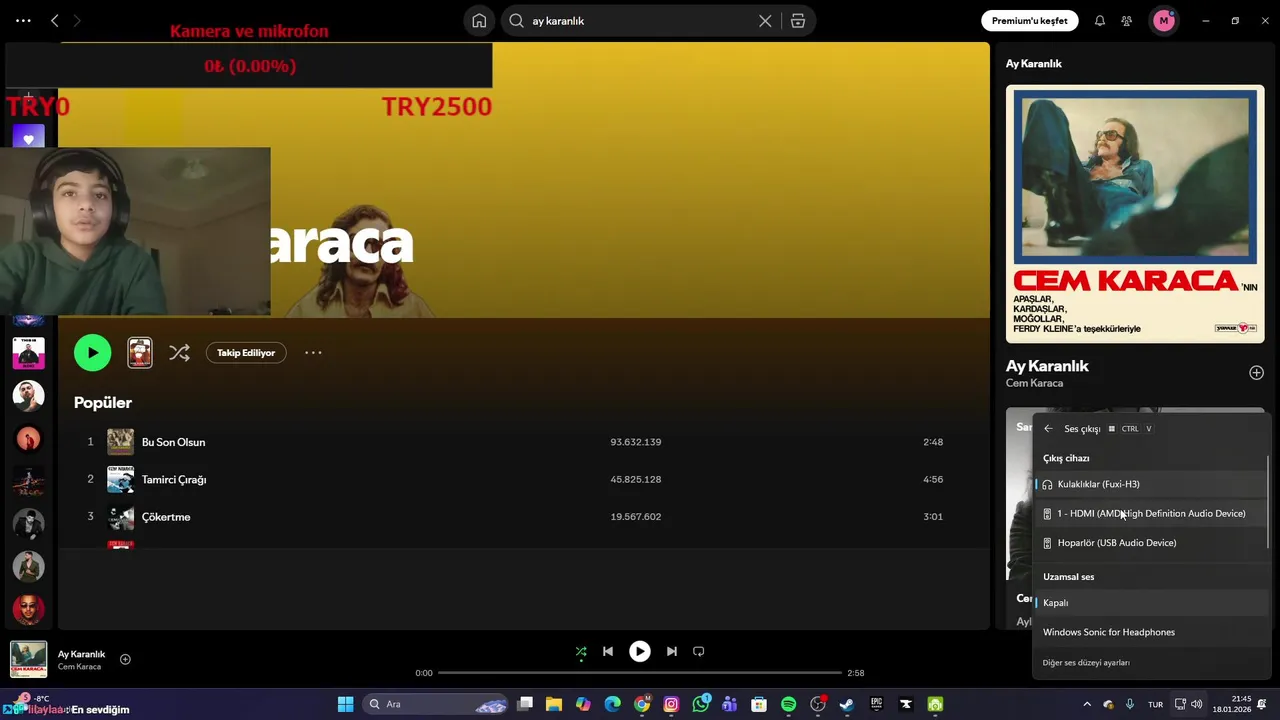Click the white play button in player bar
Image resolution: width=1280 pixels, height=720 pixels.
(640, 651)
